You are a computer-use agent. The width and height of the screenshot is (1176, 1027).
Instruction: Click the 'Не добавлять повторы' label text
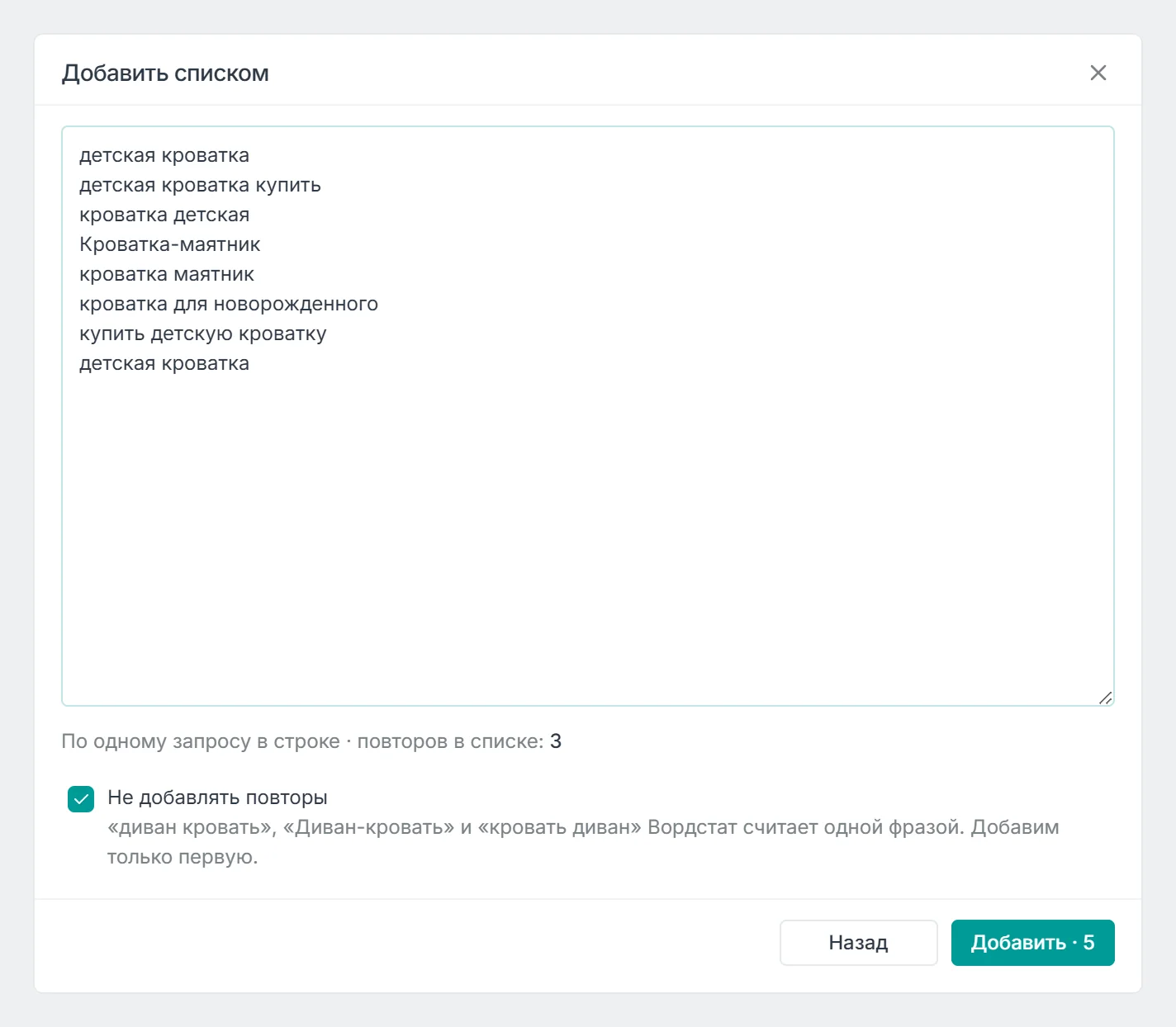click(217, 797)
